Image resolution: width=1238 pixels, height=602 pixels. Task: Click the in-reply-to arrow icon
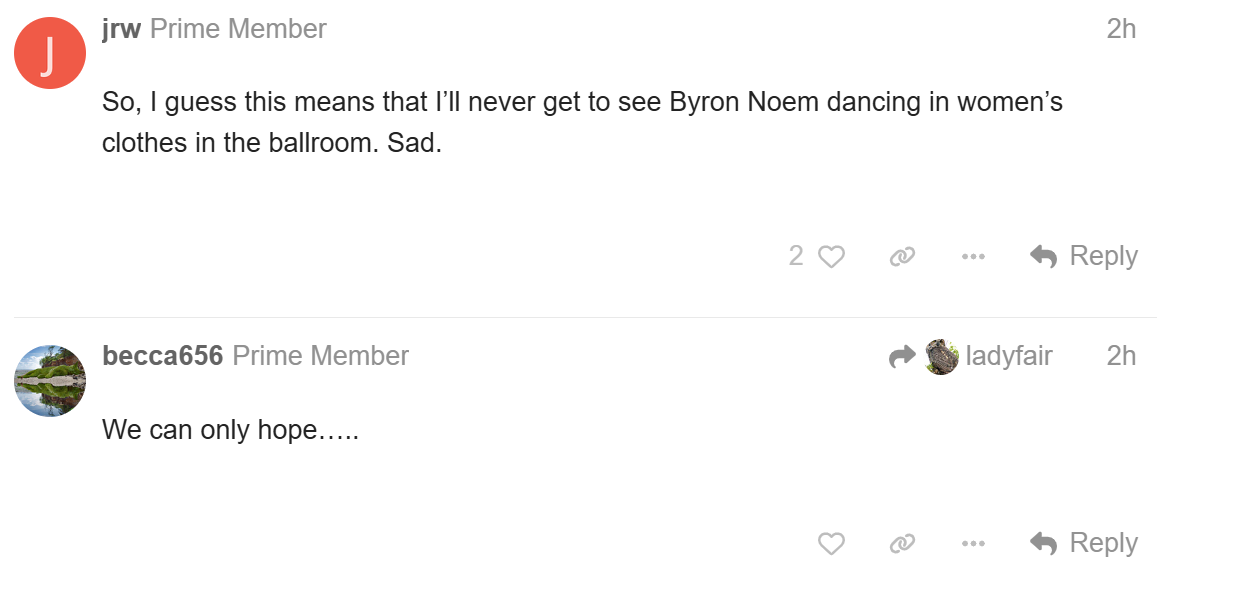click(902, 356)
